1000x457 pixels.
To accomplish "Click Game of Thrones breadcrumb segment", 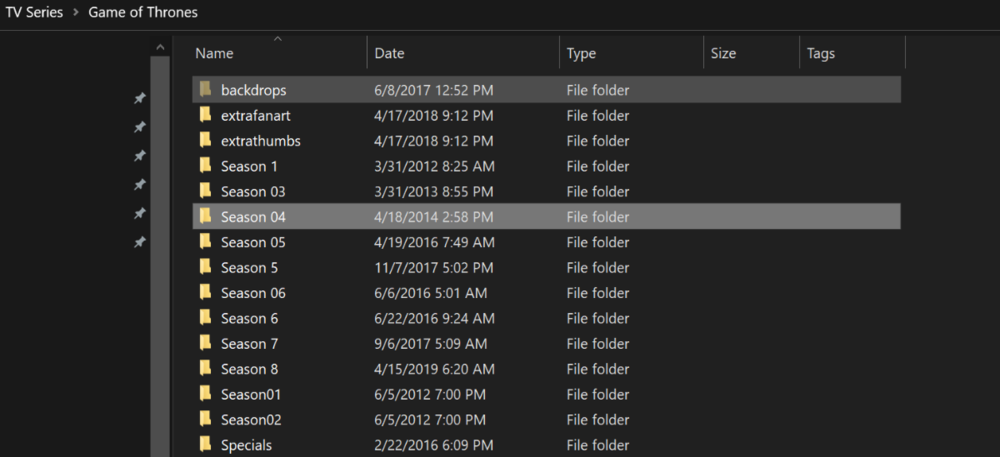I will tap(143, 12).
